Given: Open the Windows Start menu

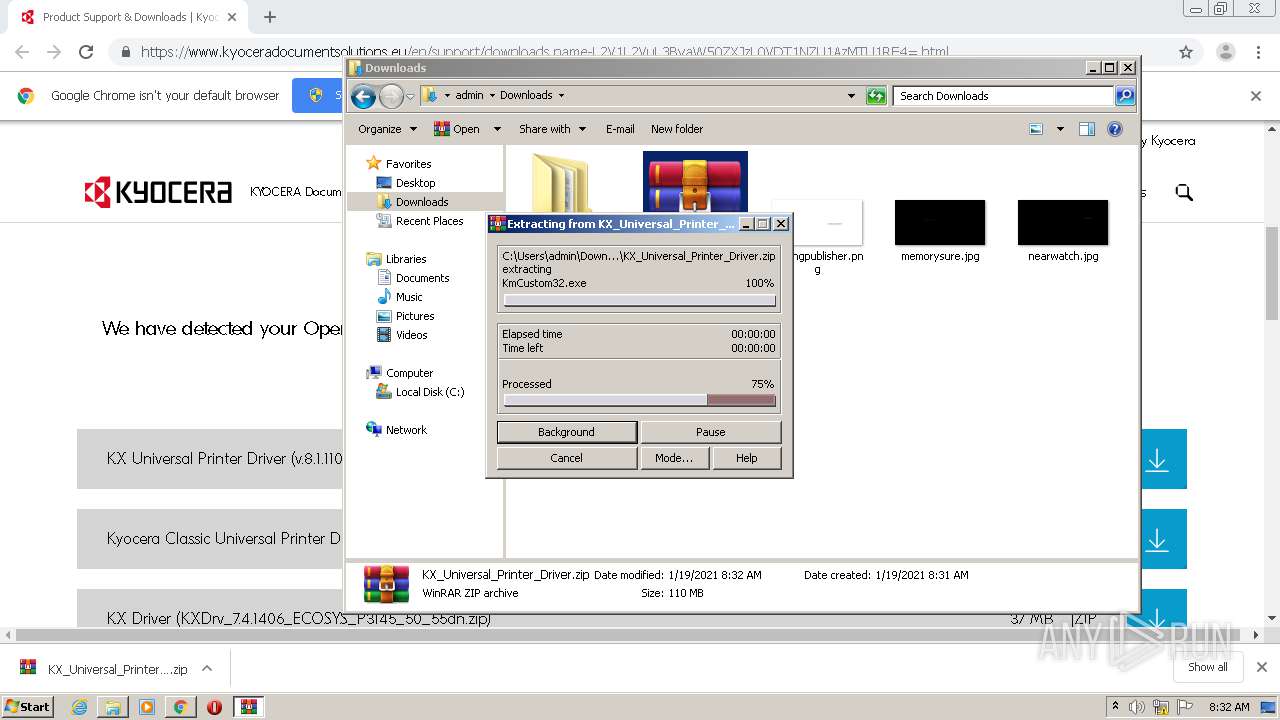Looking at the screenshot, I should 28,706.
